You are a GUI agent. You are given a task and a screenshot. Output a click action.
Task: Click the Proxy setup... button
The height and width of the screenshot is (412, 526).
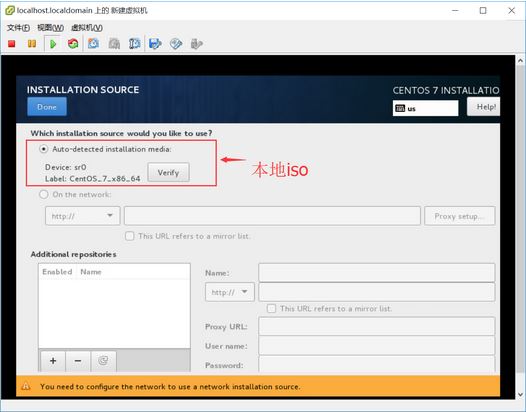460,216
